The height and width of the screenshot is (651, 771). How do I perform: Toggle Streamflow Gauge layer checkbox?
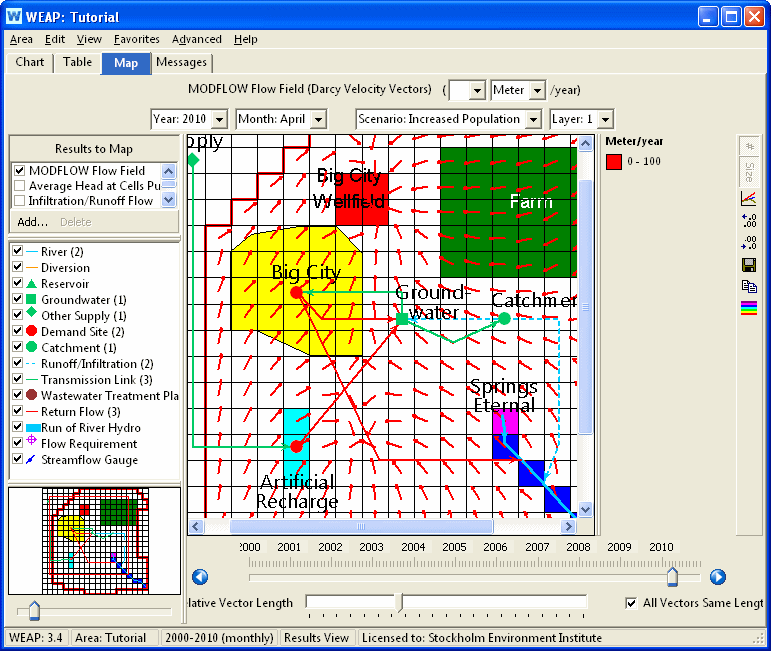click(x=18, y=459)
